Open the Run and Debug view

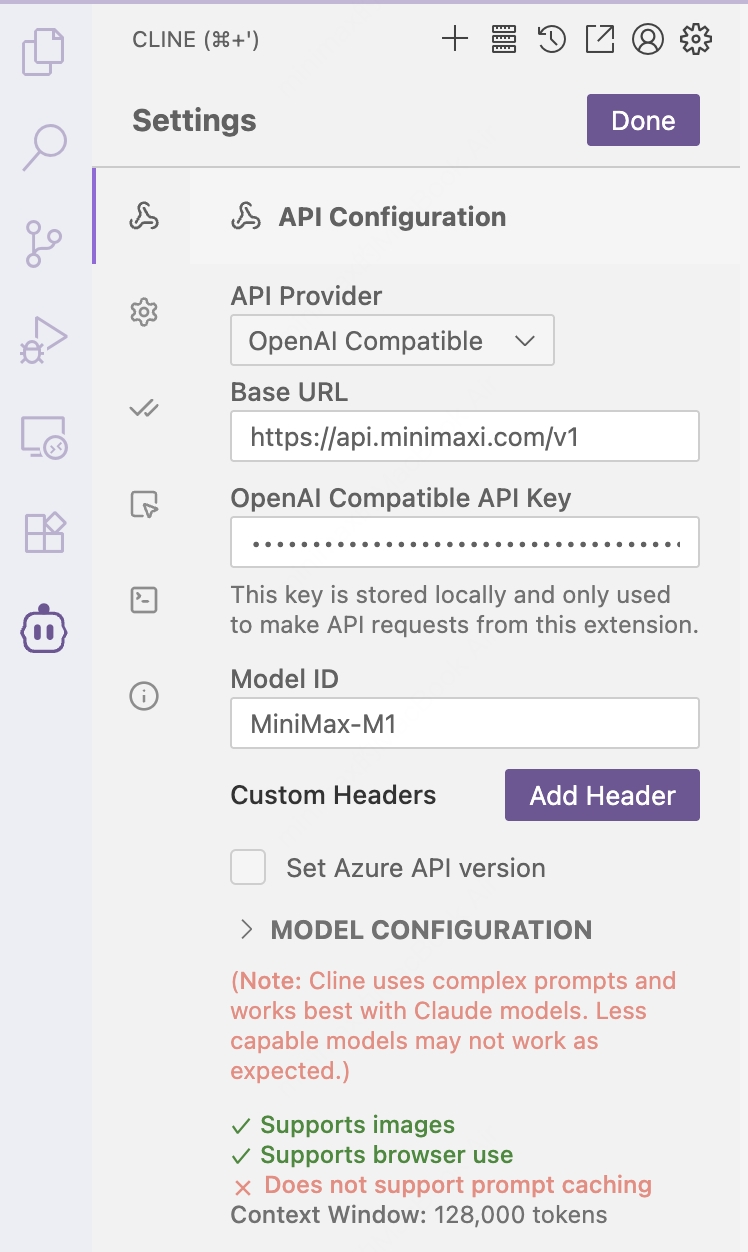[x=44, y=340]
